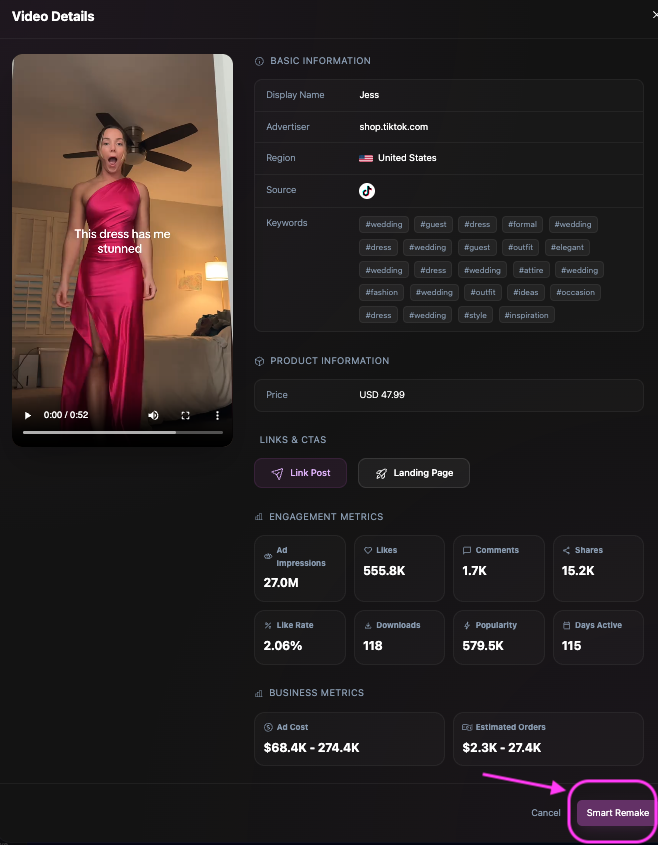Open video more options menu
Screen dimensions: 658x845
tap(217, 415)
